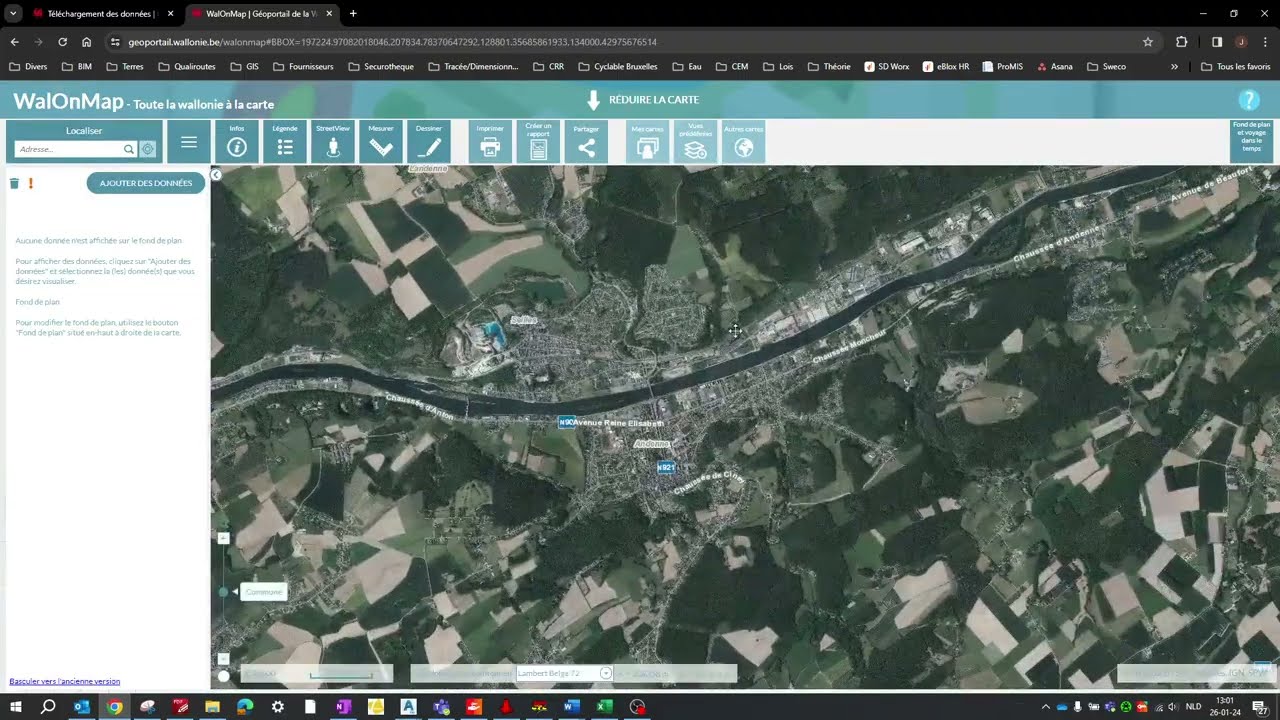
Task: Click the Commune zoom slider handle
Action: click(224, 592)
